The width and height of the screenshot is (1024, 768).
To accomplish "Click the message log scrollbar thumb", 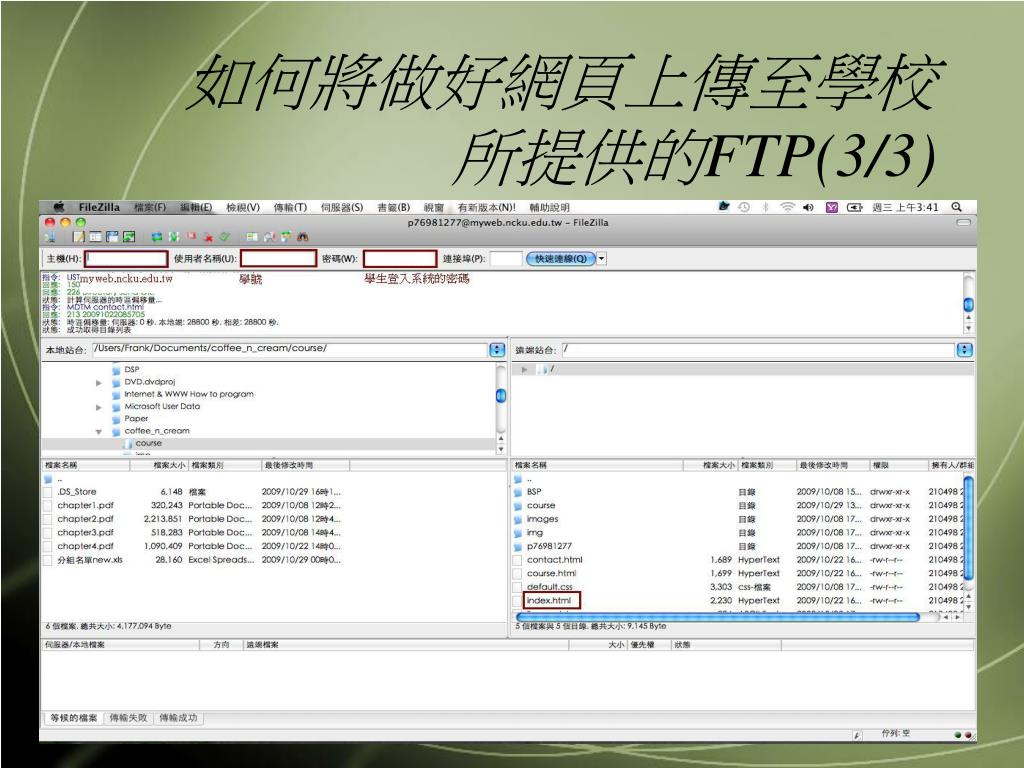I will click(968, 304).
